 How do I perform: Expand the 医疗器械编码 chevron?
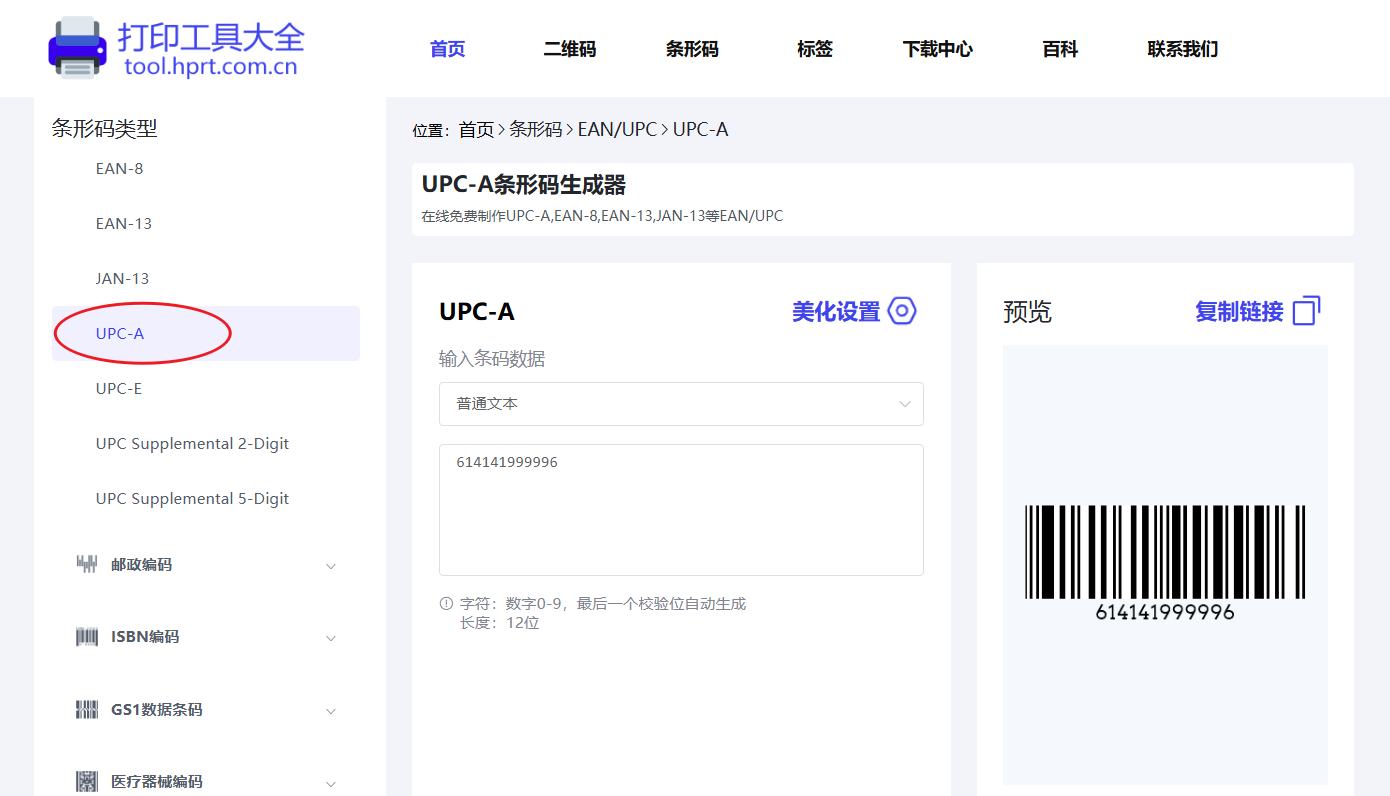(x=331, y=783)
